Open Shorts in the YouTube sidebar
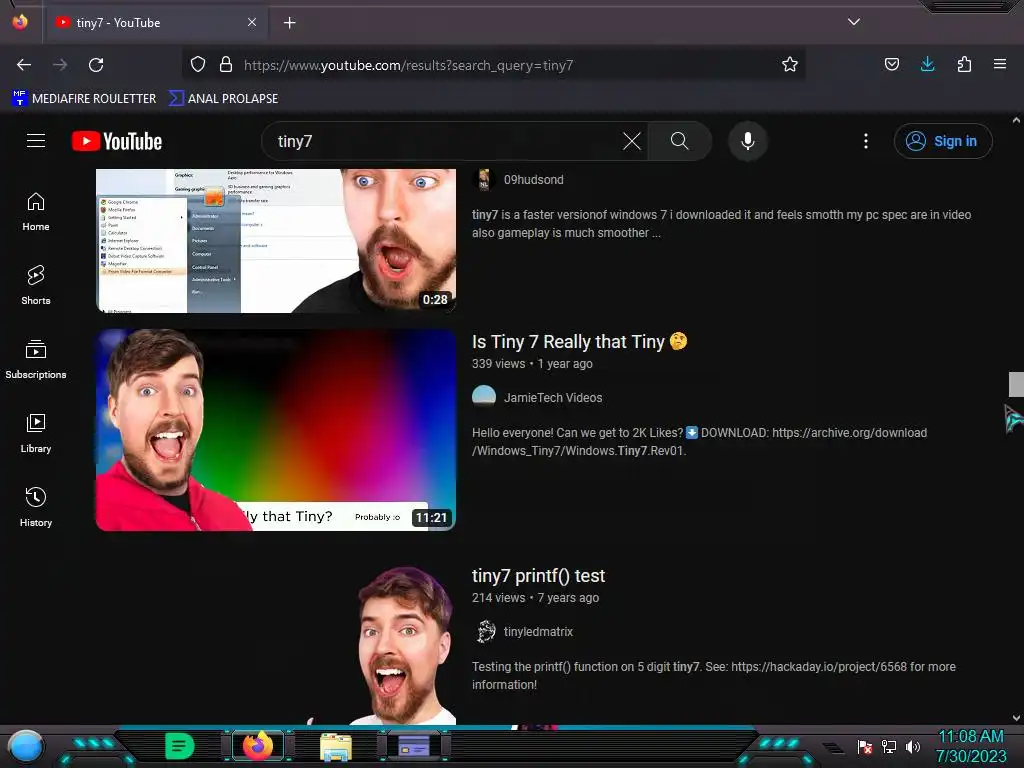Viewport: 1024px width, 768px height. pyautogui.click(x=36, y=286)
